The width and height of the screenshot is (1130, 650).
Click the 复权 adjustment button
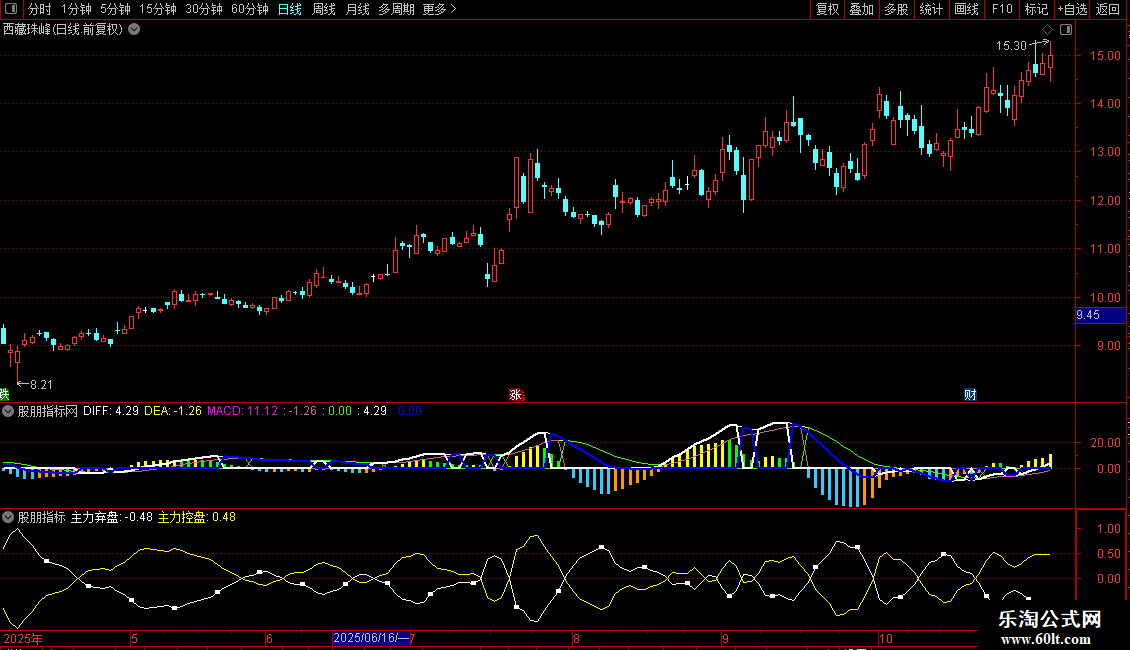[x=827, y=9]
